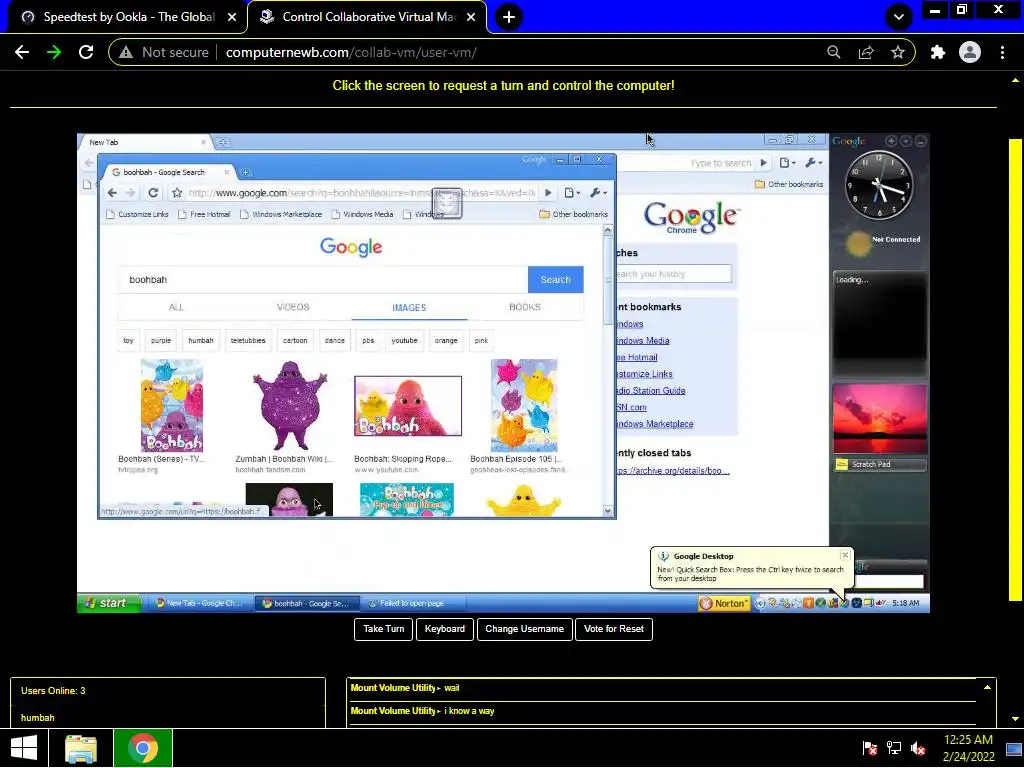This screenshot has width=1024, height=768.
Task: Click the Vote for Reset button
Action: click(614, 629)
